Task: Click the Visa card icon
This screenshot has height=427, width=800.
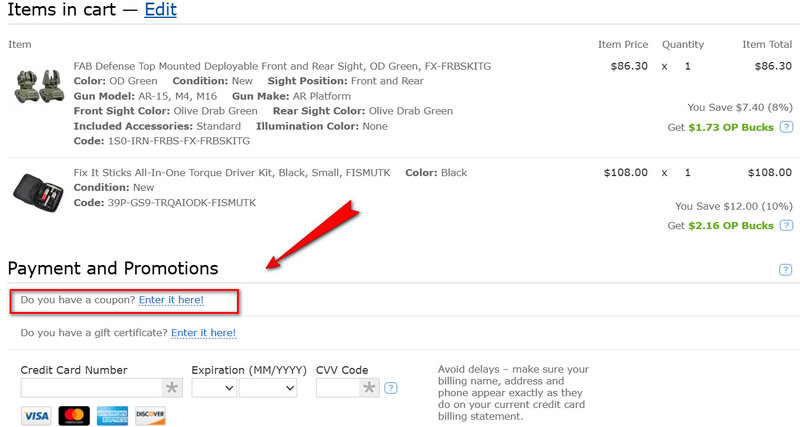Action: pos(36,415)
